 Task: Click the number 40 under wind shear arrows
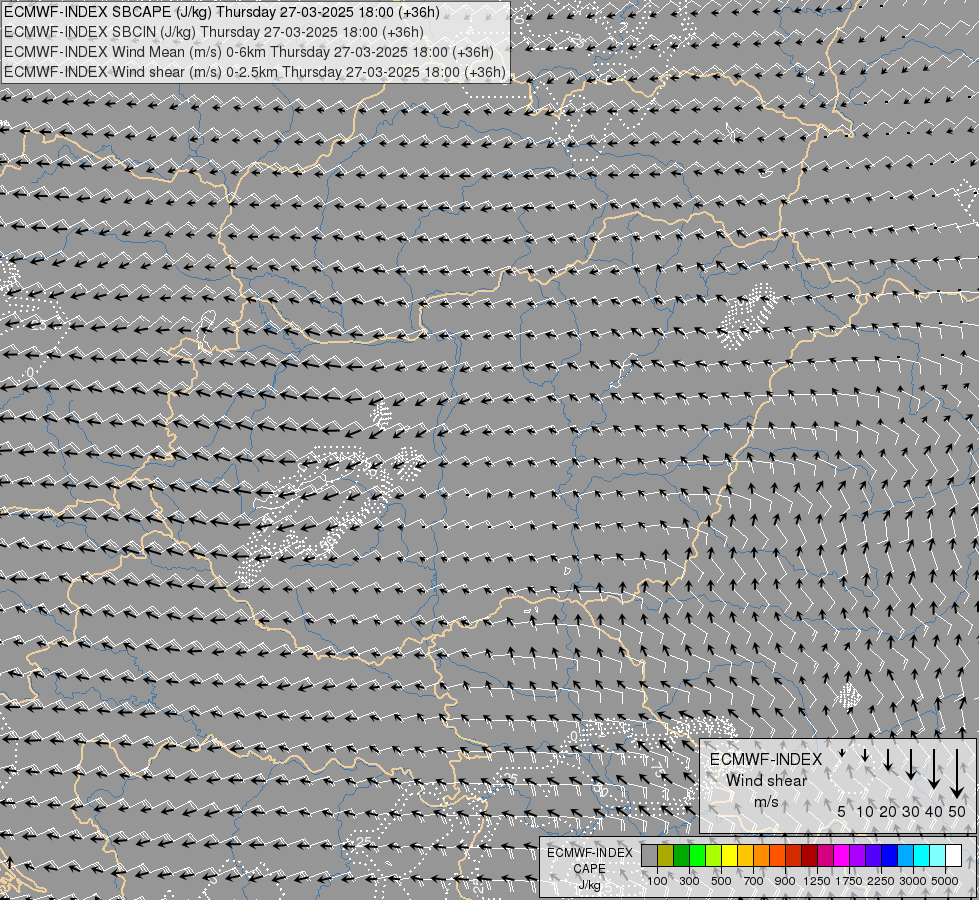pyautogui.click(x=933, y=811)
